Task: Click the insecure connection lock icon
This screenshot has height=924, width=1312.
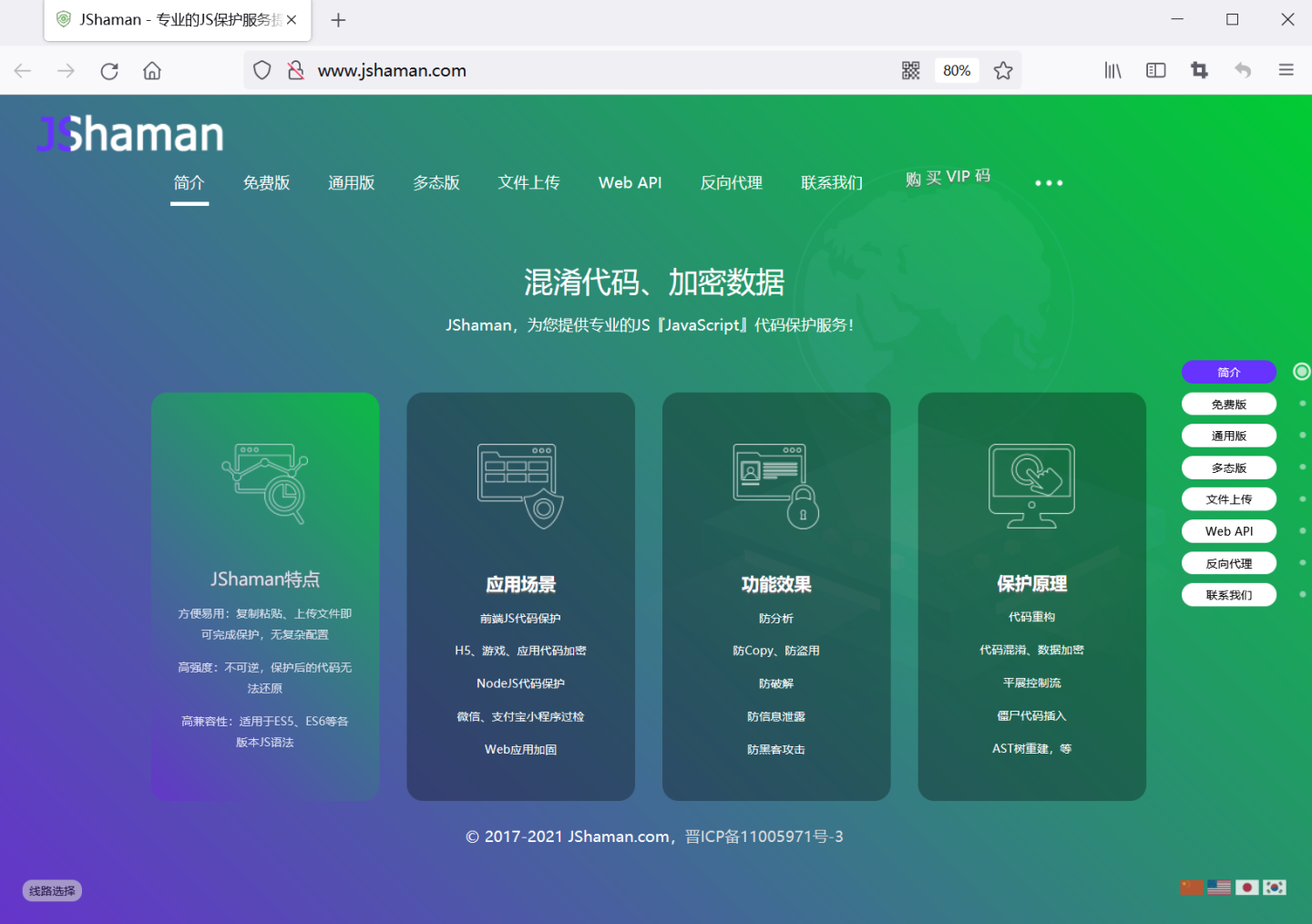Action: click(295, 70)
